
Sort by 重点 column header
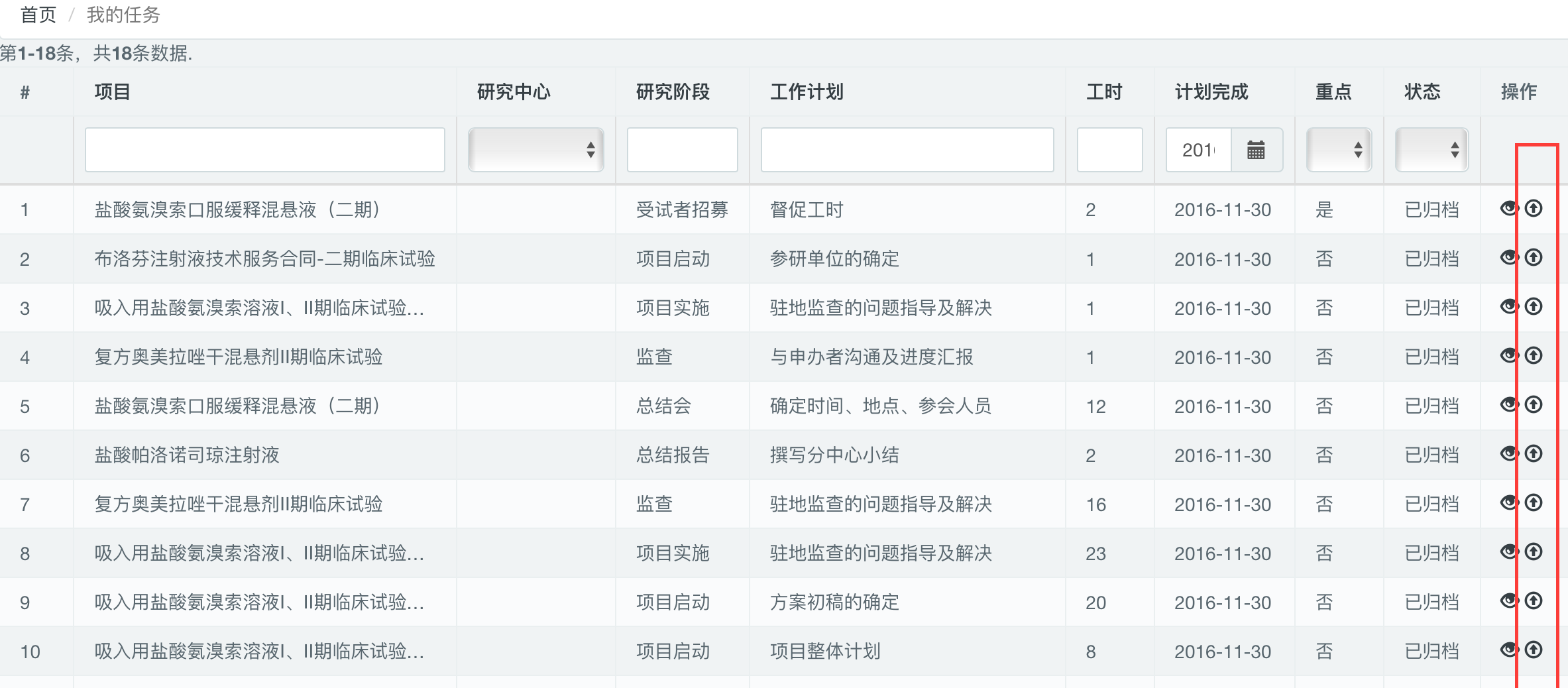[x=1333, y=91]
